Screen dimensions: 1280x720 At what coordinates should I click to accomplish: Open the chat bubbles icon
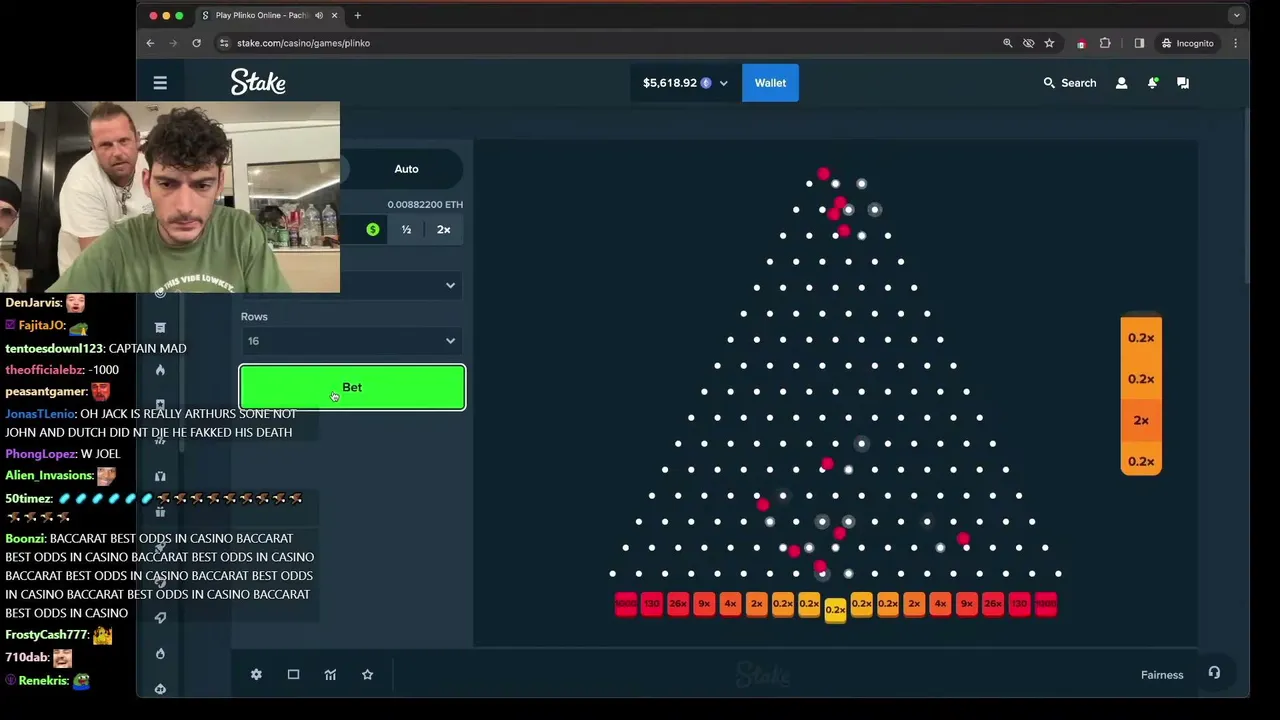pos(1183,83)
